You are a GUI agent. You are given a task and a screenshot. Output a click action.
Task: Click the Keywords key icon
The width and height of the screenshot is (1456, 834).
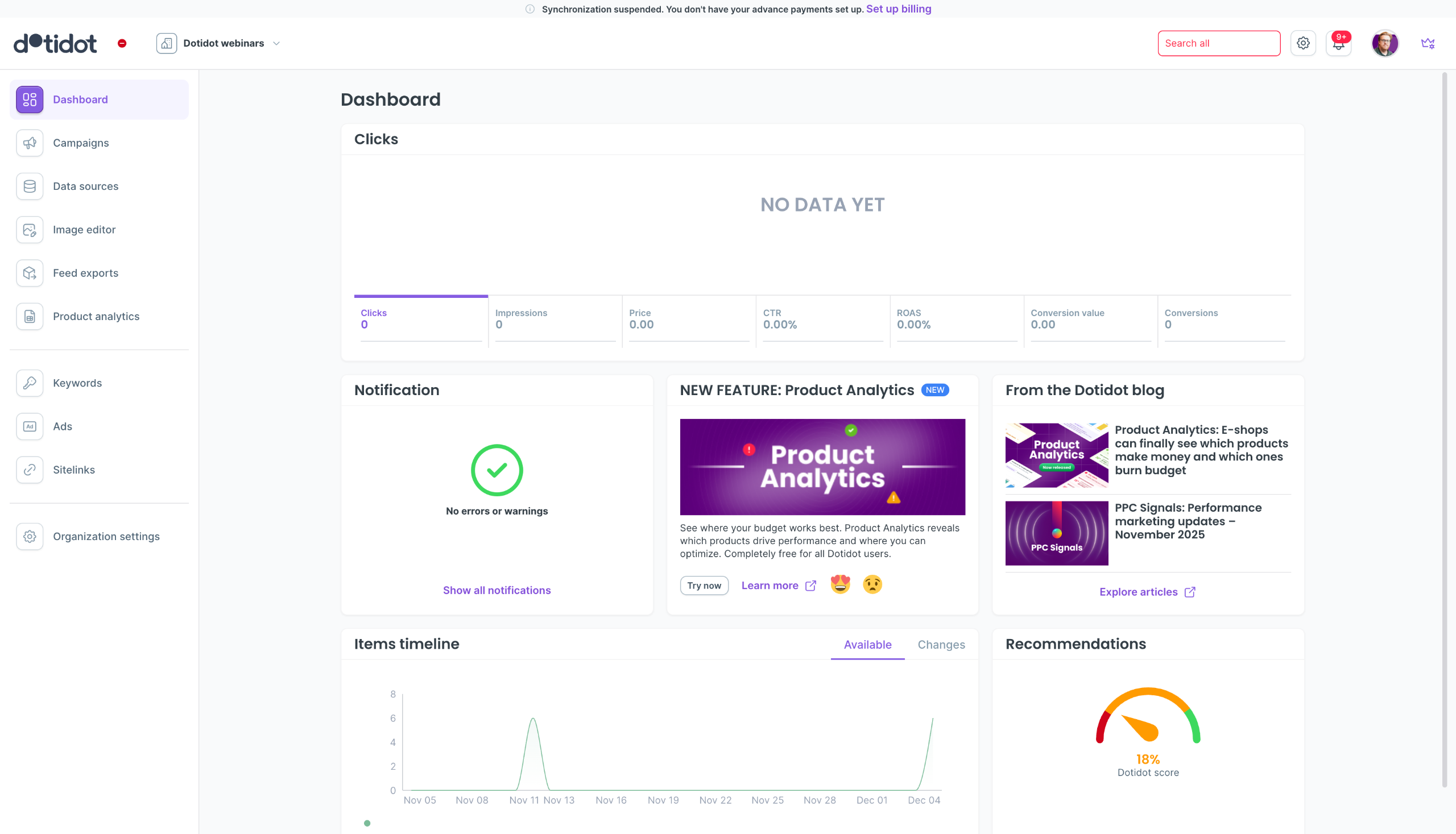tap(30, 383)
